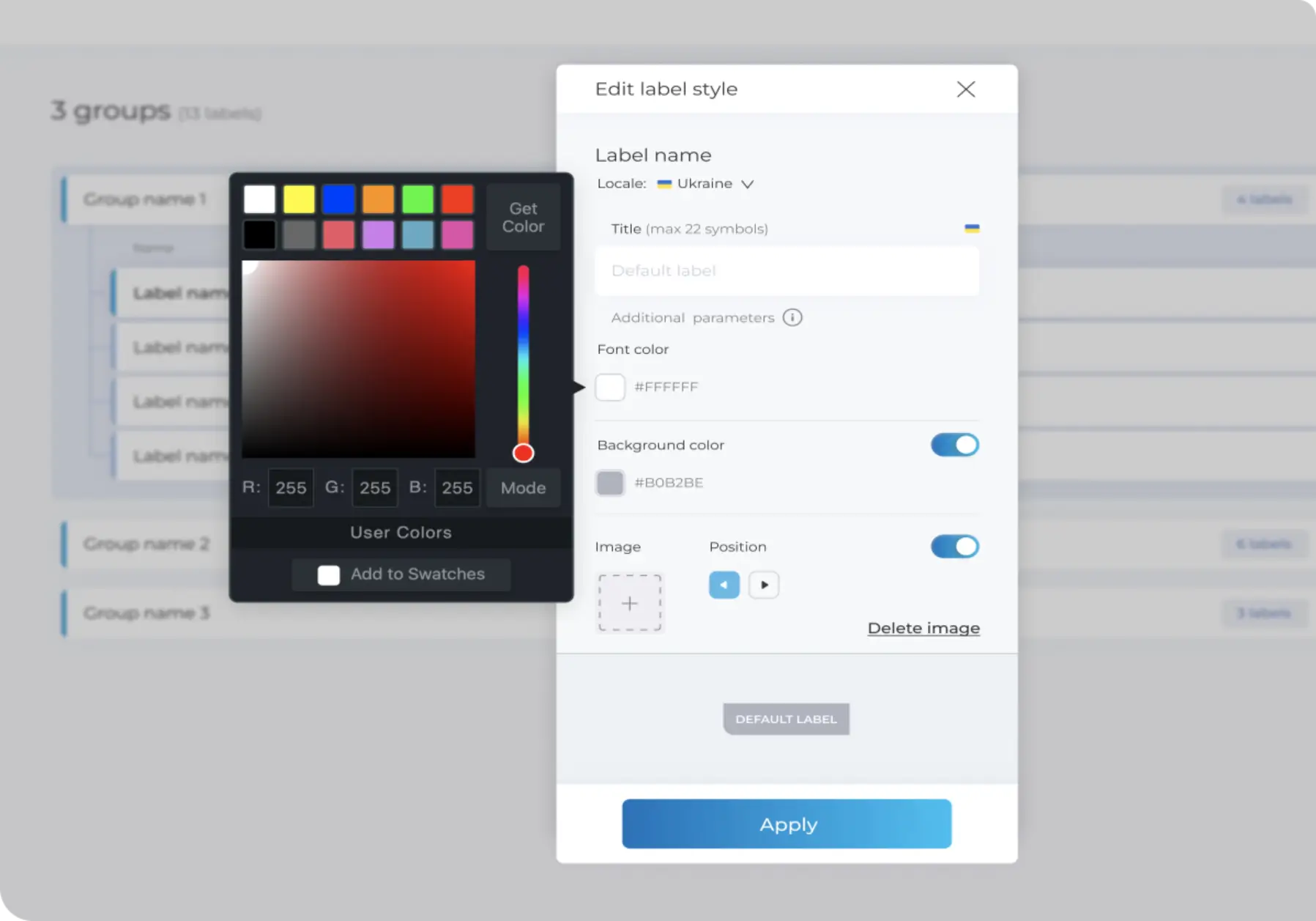This screenshot has width=1316, height=921.
Task: Click the Ukraine flag icon in Title row
Action: click(972, 229)
